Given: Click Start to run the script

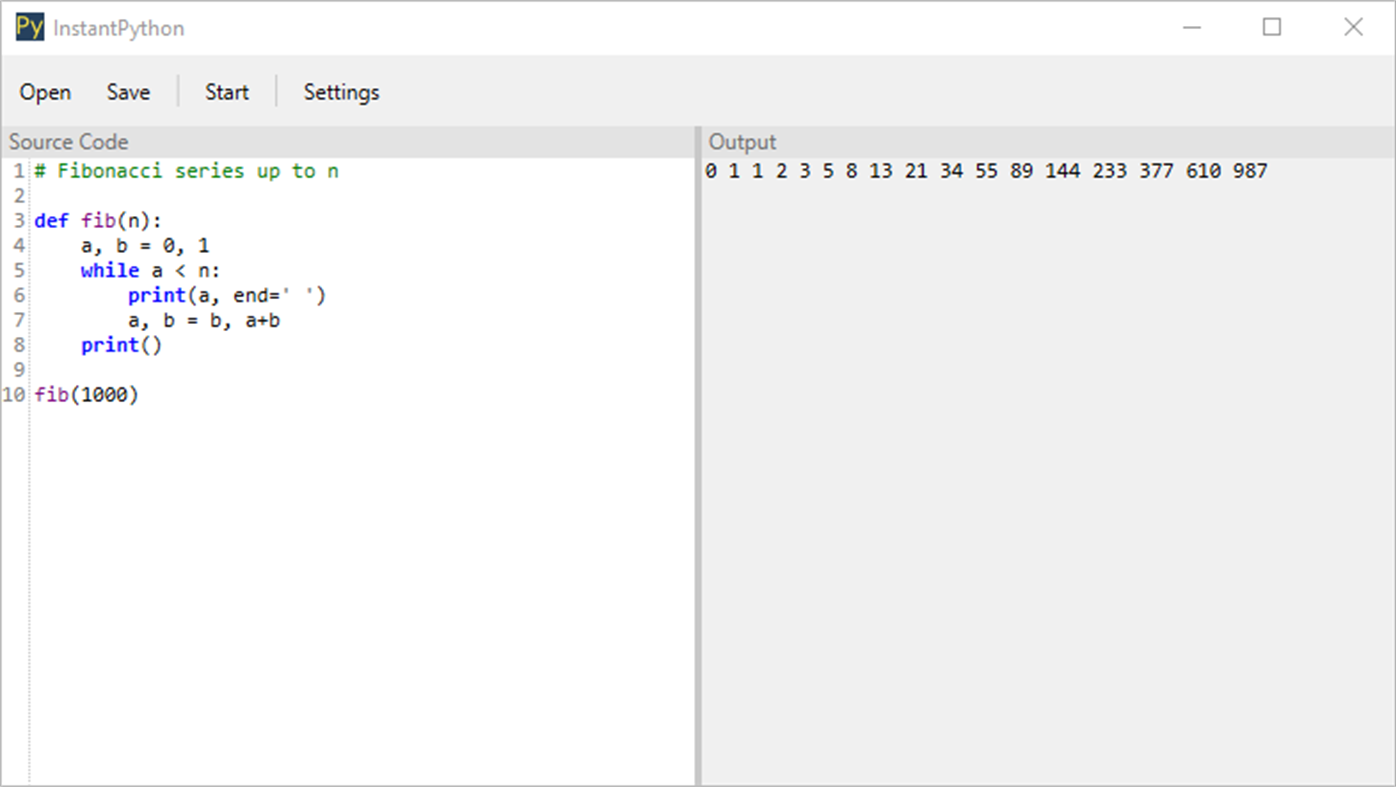Looking at the screenshot, I should click(226, 92).
